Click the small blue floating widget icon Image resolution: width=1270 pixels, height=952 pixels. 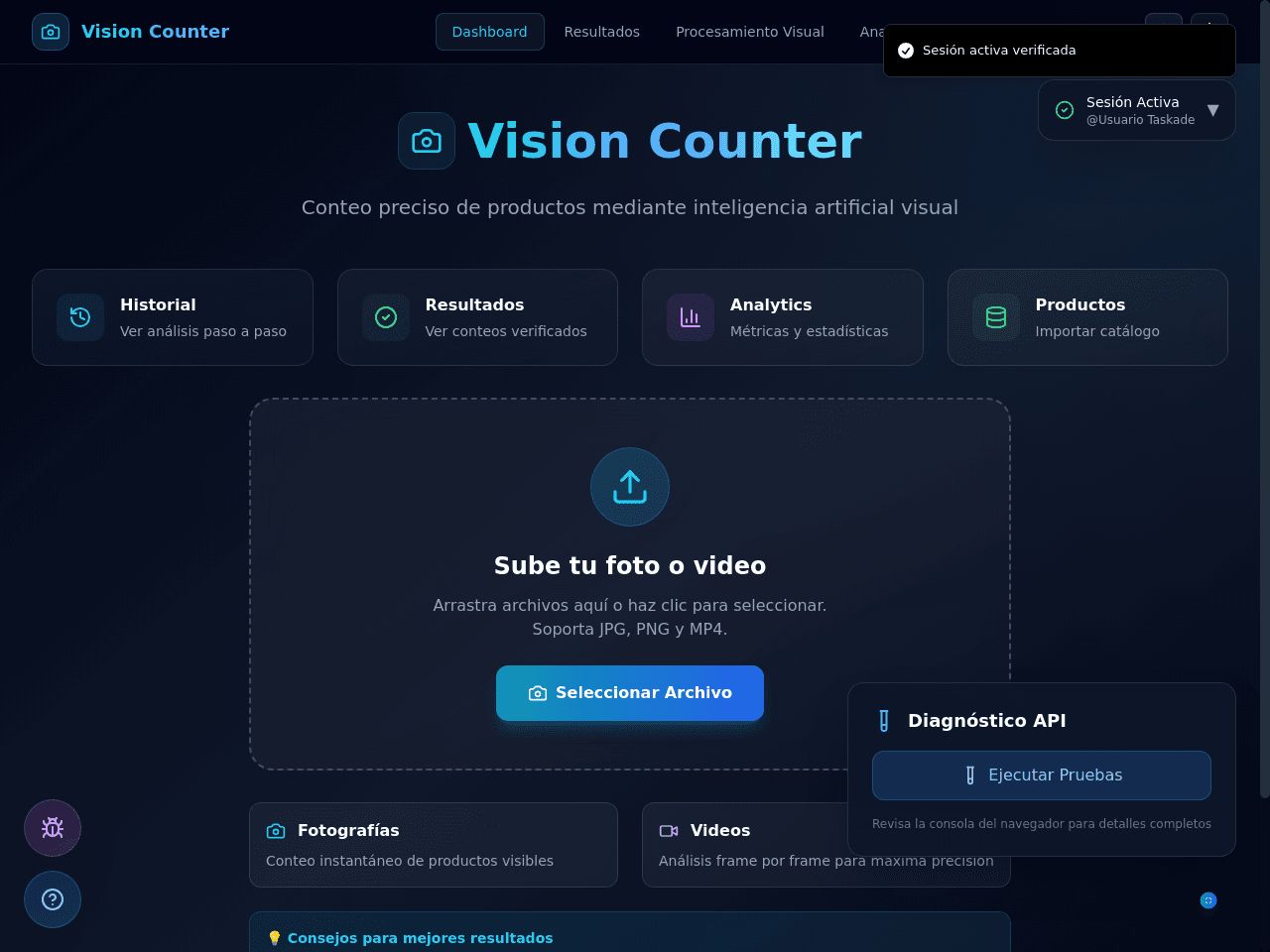(1208, 900)
